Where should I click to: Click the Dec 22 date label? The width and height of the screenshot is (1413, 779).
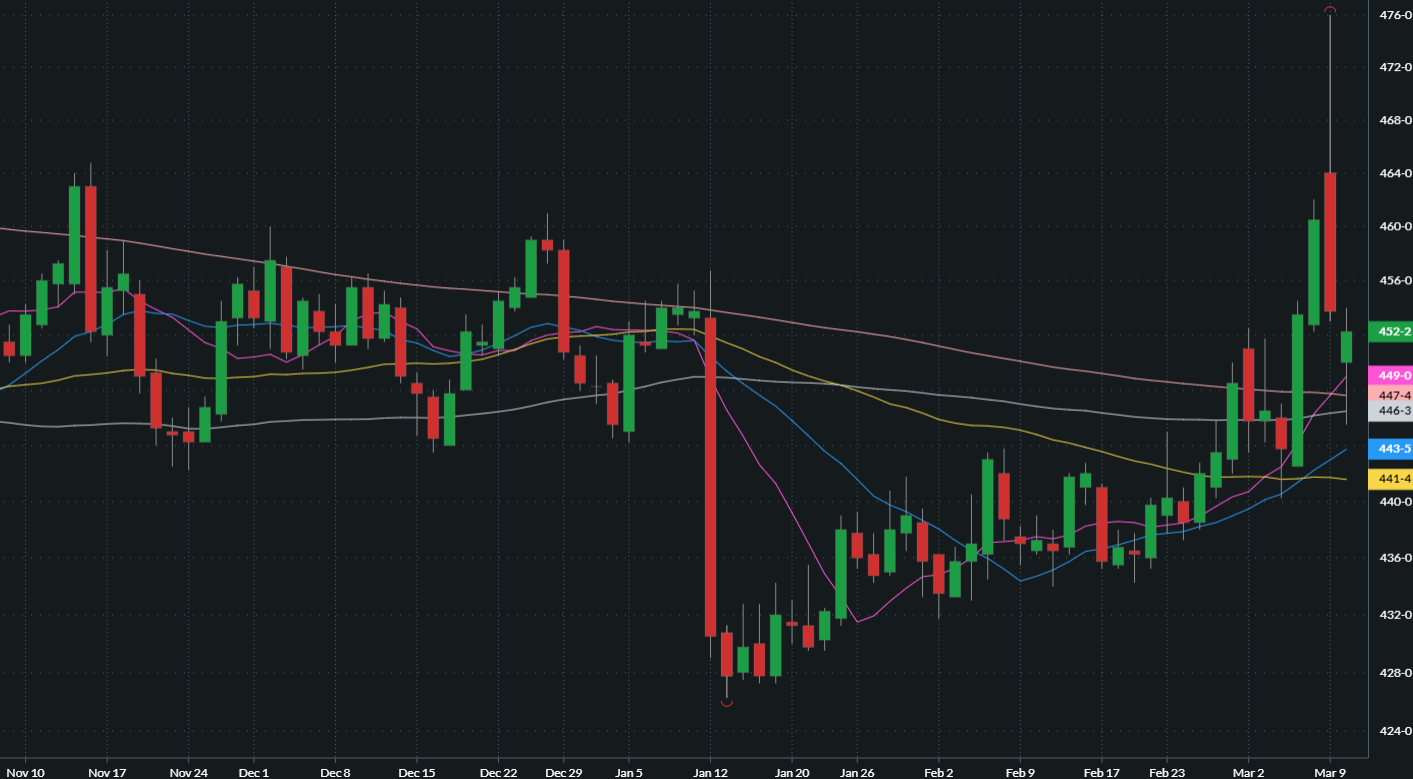click(x=499, y=773)
